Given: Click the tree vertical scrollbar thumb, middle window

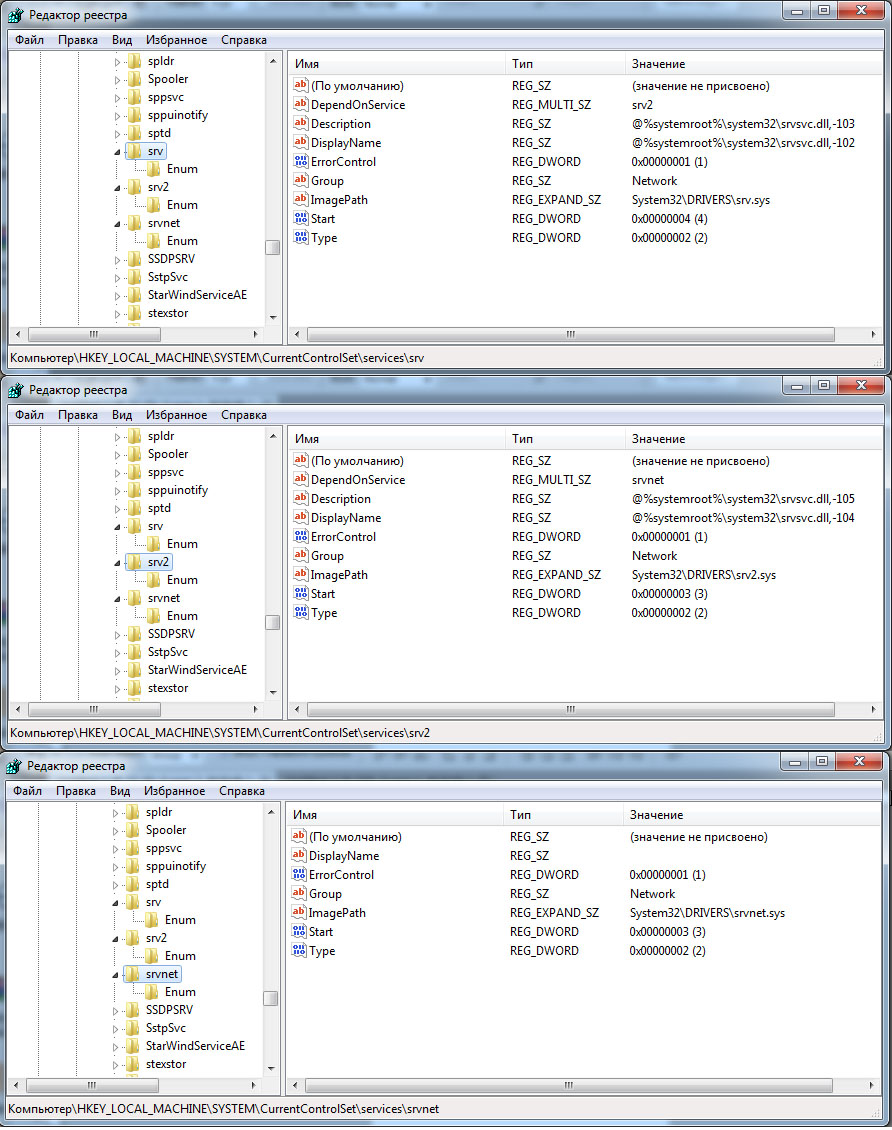Looking at the screenshot, I should coord(272,623).
